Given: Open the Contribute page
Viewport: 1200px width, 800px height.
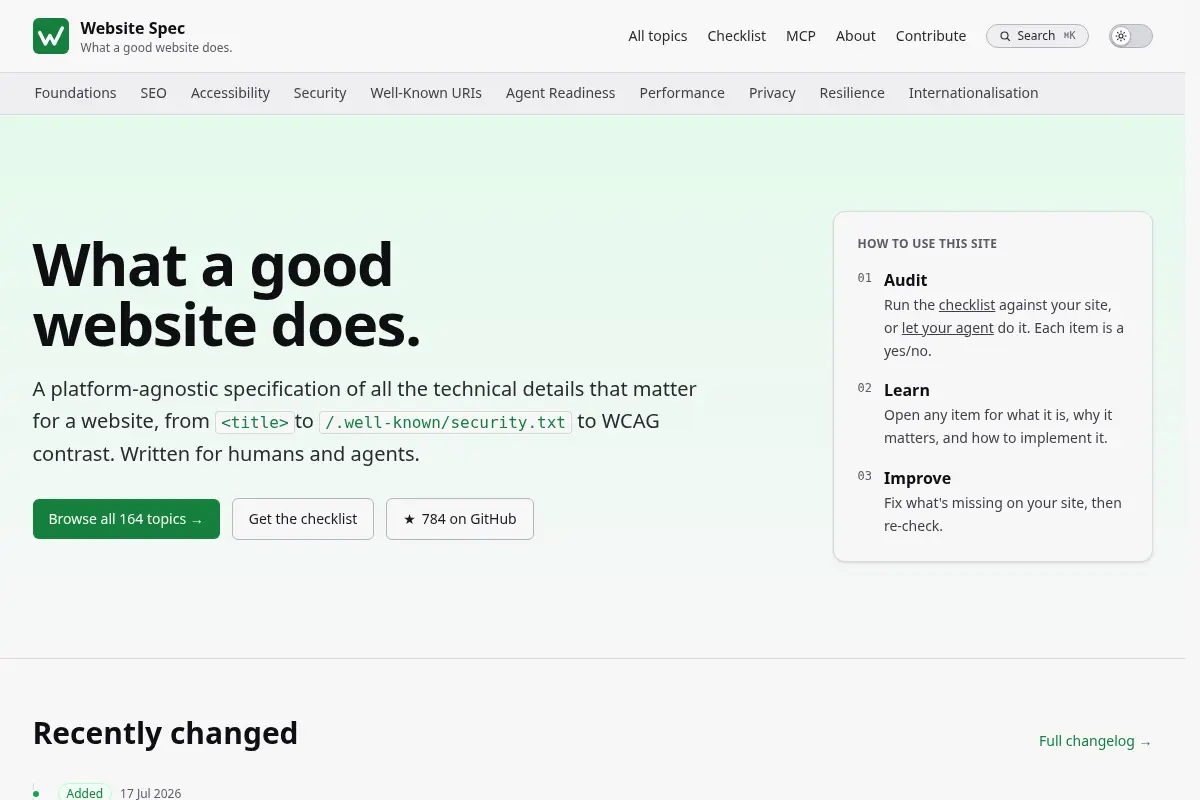Looking at the screenshot, I should pos(931,36).
